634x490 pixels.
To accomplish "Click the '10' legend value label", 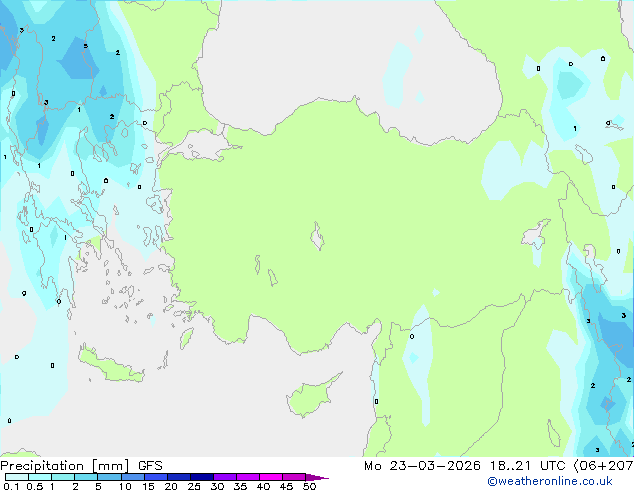I will click(x=125, y=486).
